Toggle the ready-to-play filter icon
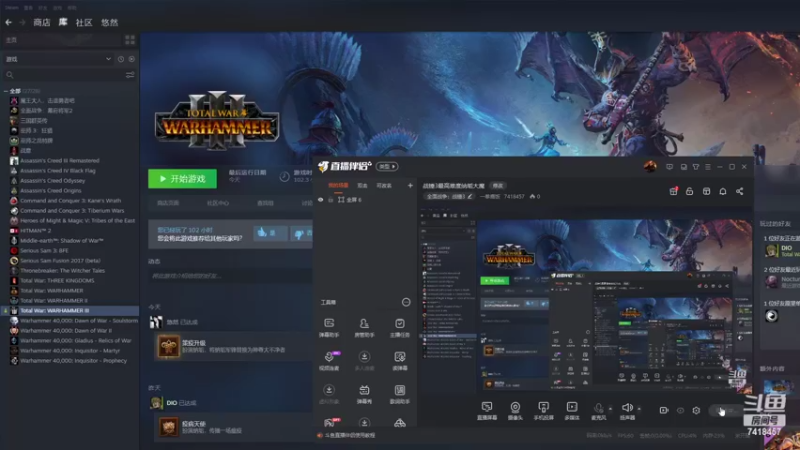 click(x=132, y=59)
